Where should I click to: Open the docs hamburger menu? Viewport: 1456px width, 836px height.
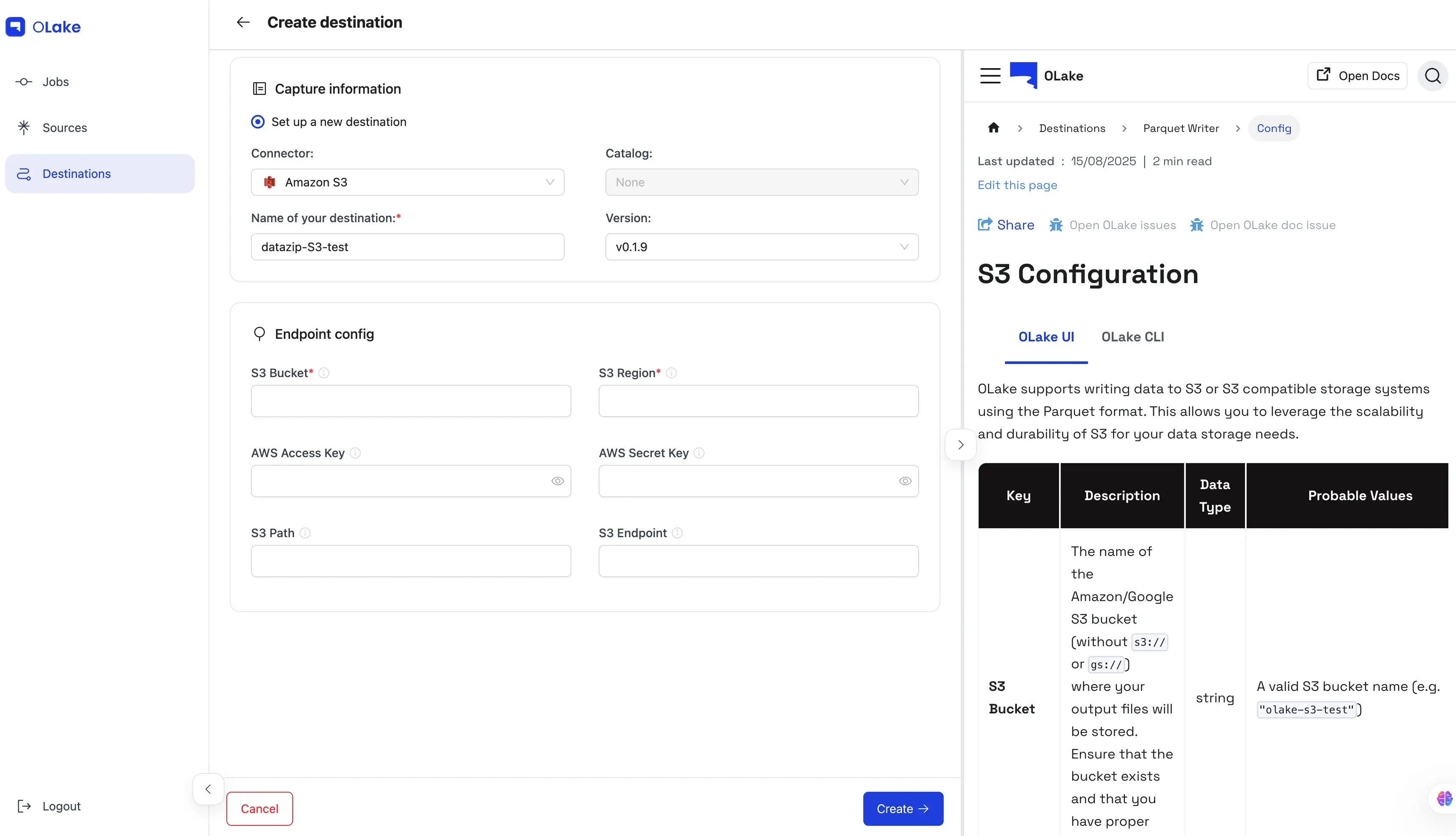(x=990, y=76)
